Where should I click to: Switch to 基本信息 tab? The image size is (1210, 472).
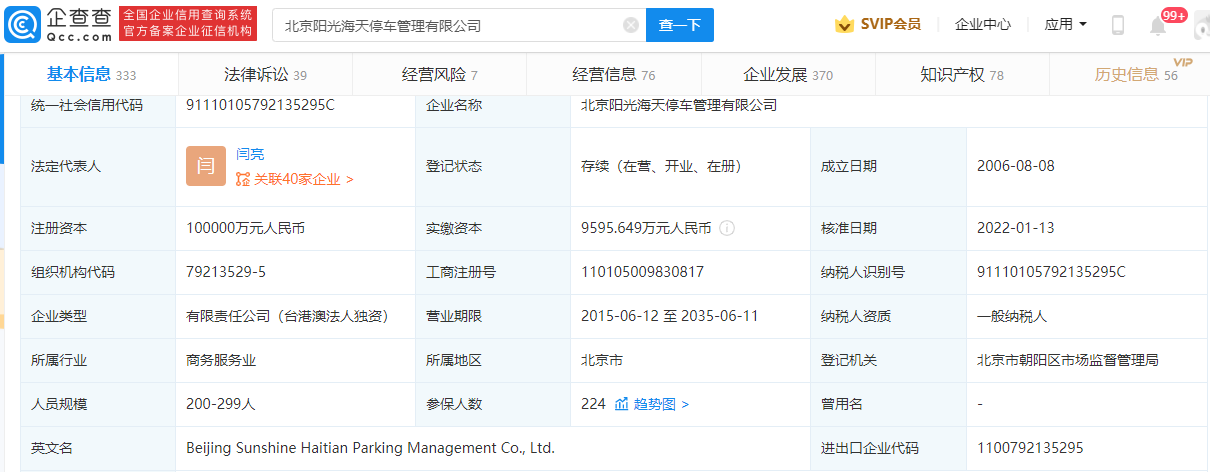click(x=91, y=74)
